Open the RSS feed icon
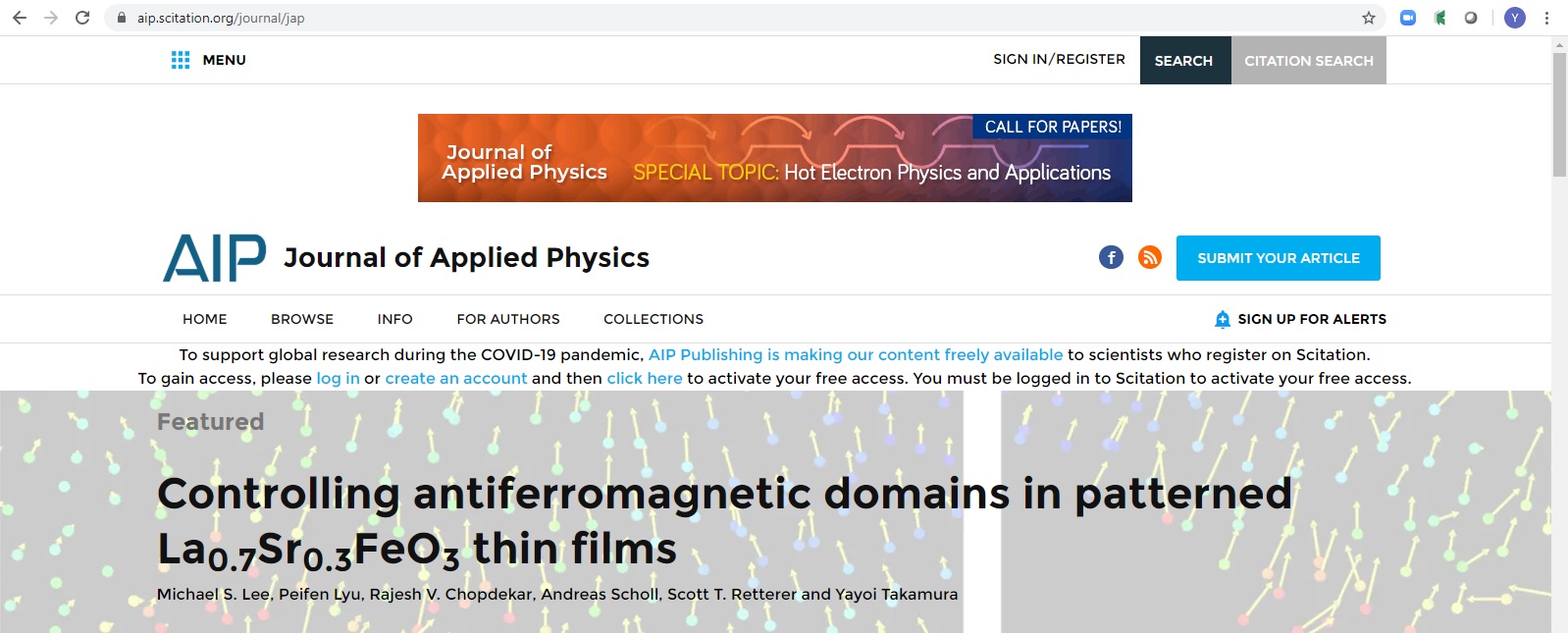Image resolution: width=1568 pixels, height=633 pixels. [1149, 257]
